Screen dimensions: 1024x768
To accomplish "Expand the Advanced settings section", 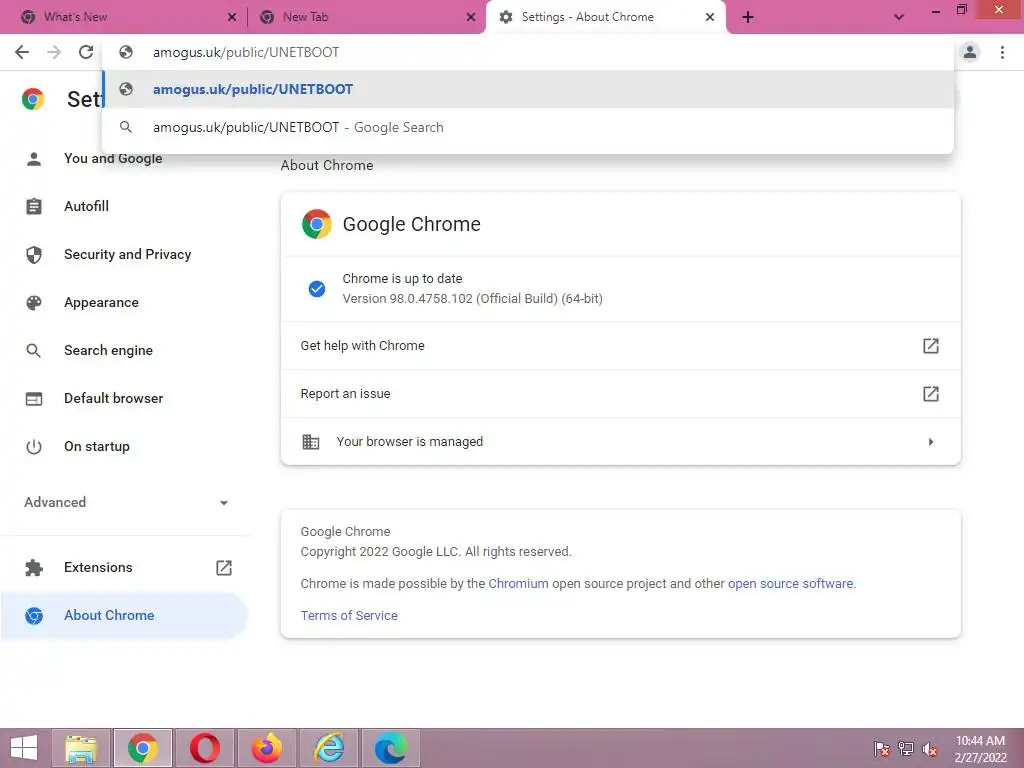I will coord(127,502).
